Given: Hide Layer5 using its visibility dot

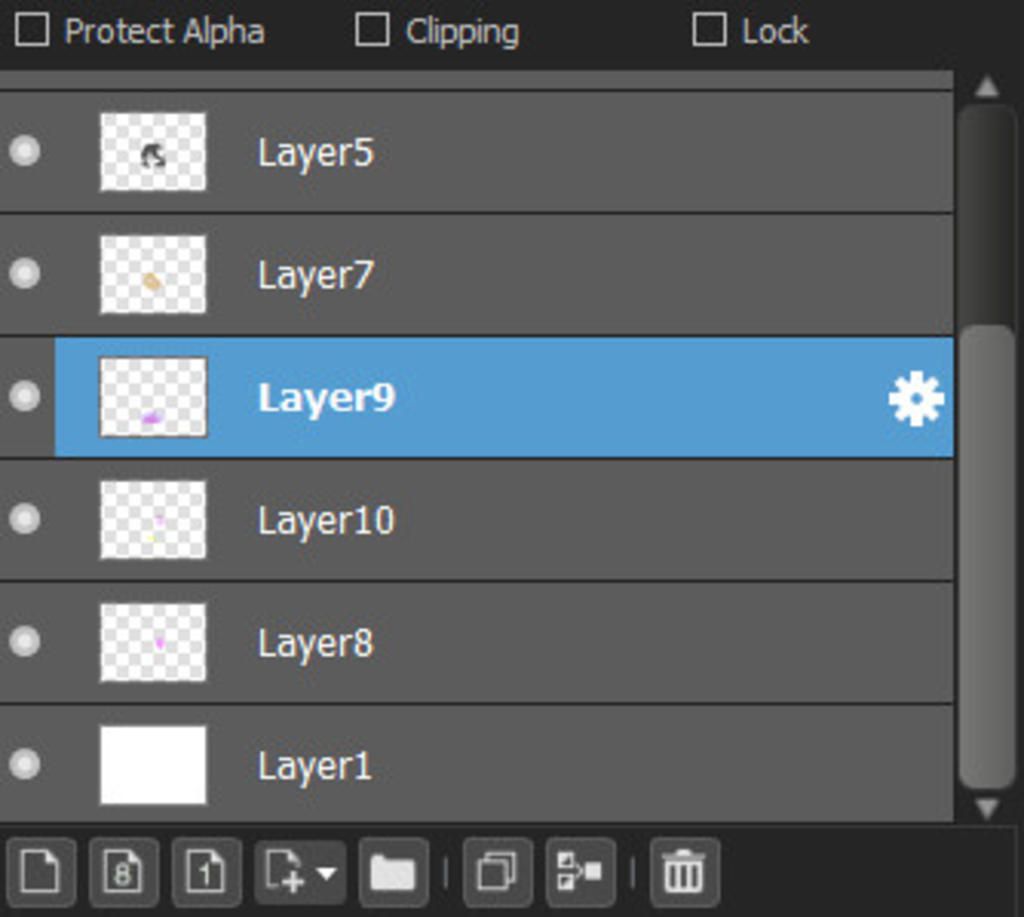Looking at the screenshot, I should click(x=25, y=152).
